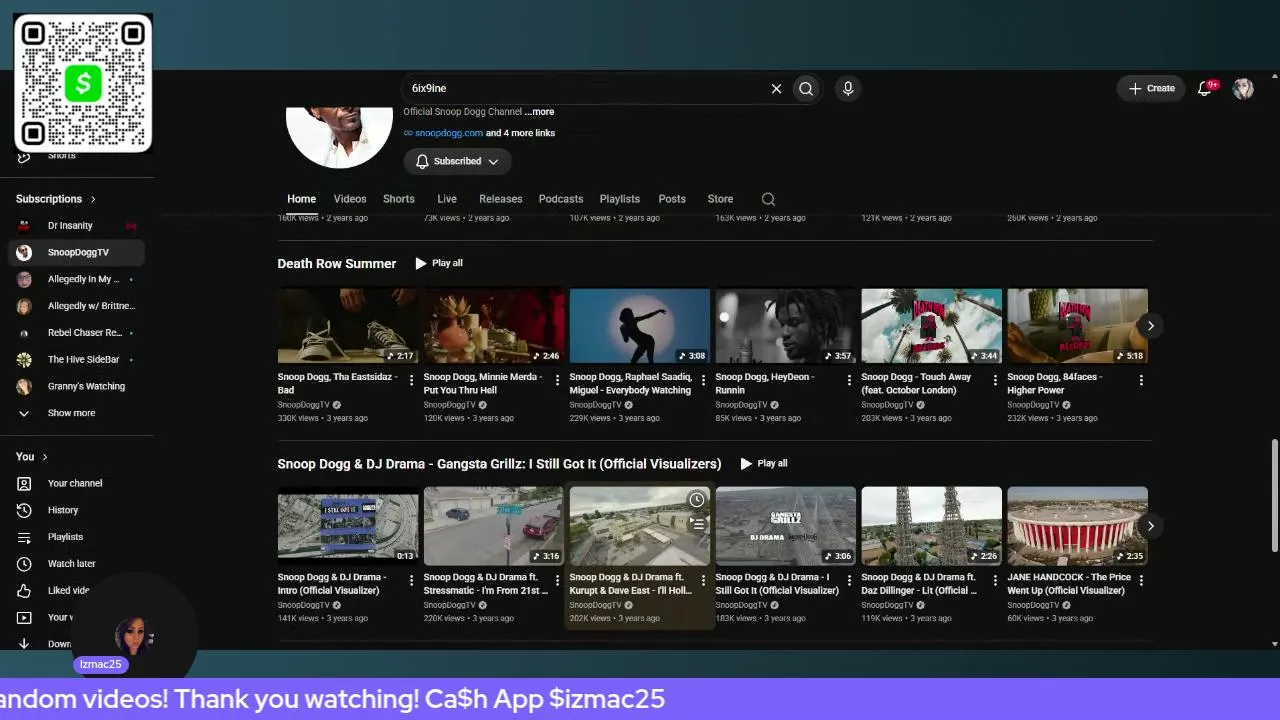Open the account avatar menu
The width and height of the screenshot is (1280, 720).
coord(1243,88)
